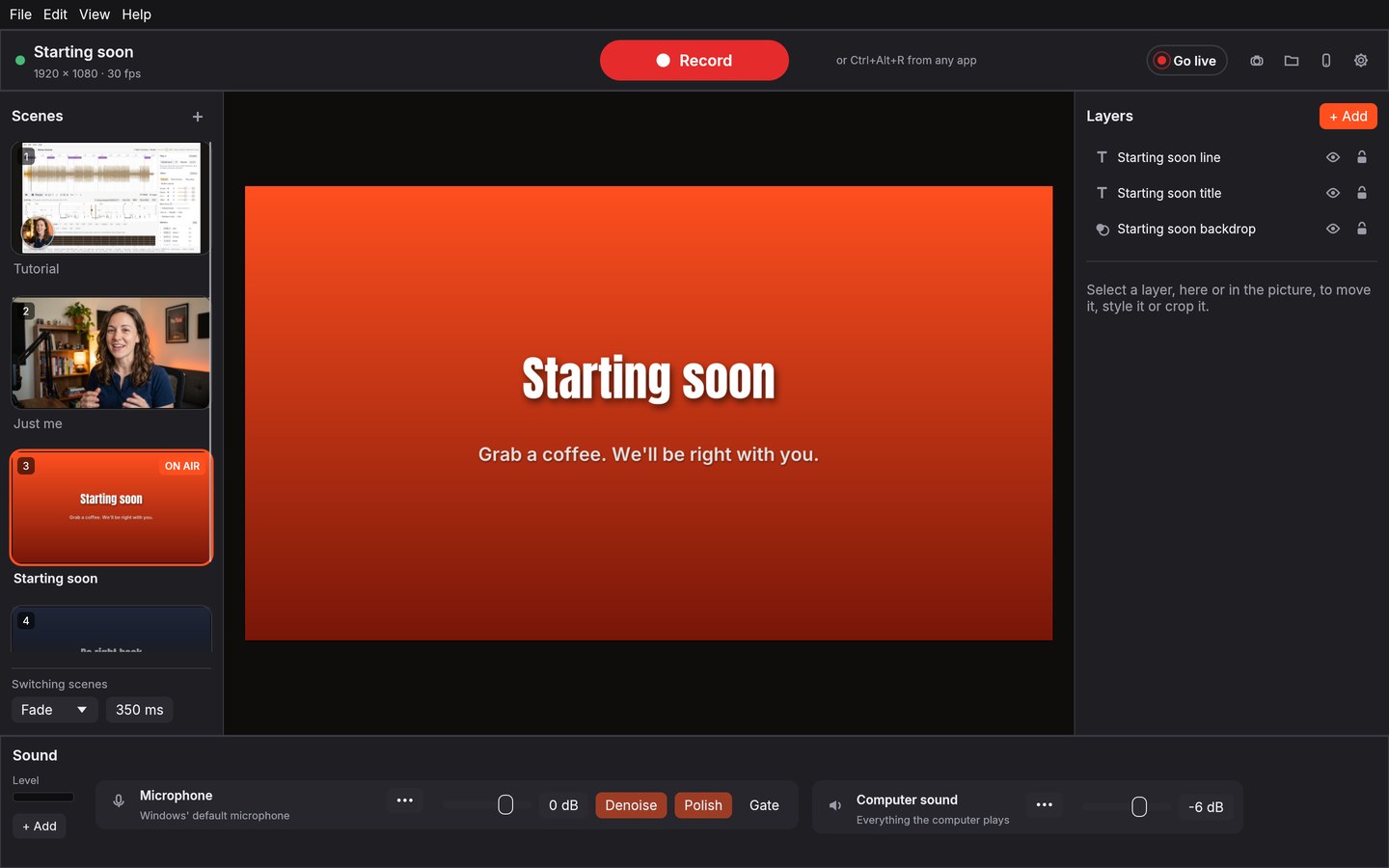Open the Help menu
The image size is (1389, 868).
[x=136, y=14]
